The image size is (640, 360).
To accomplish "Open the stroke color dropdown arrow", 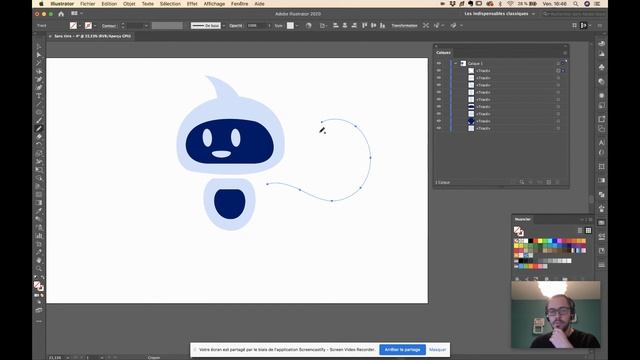I will point(95,26).
